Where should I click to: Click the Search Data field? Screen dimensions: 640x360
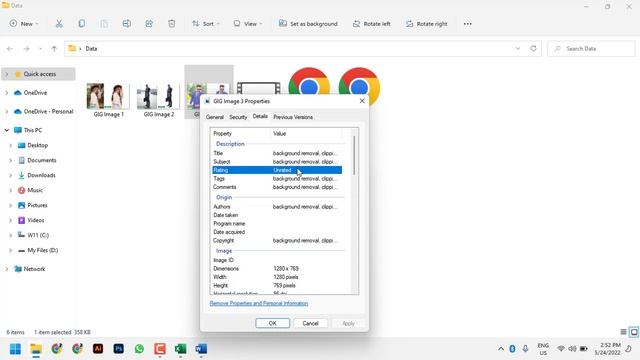[x=591, y=49]
